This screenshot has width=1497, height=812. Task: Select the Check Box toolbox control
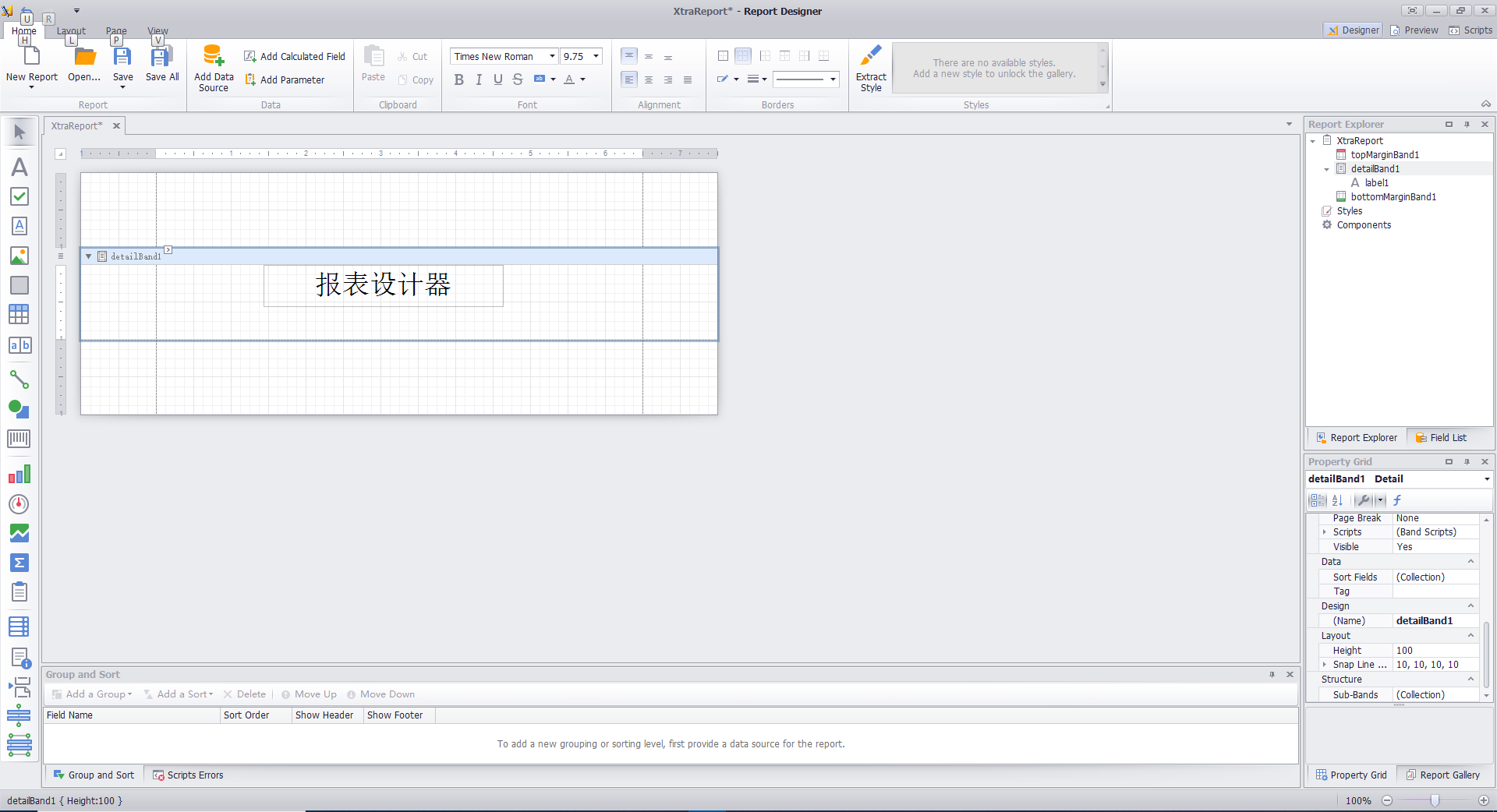point(19,196)
